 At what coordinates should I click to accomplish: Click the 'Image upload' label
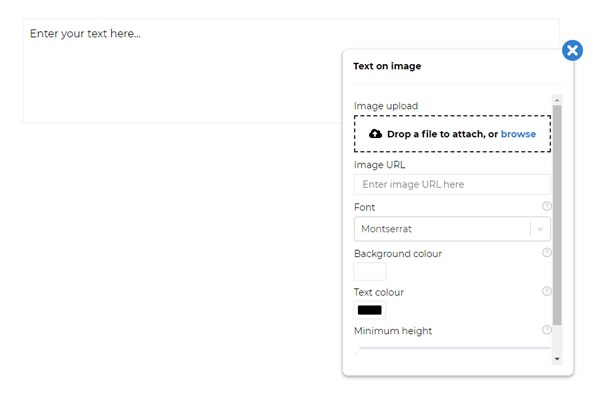coord(386,106)
